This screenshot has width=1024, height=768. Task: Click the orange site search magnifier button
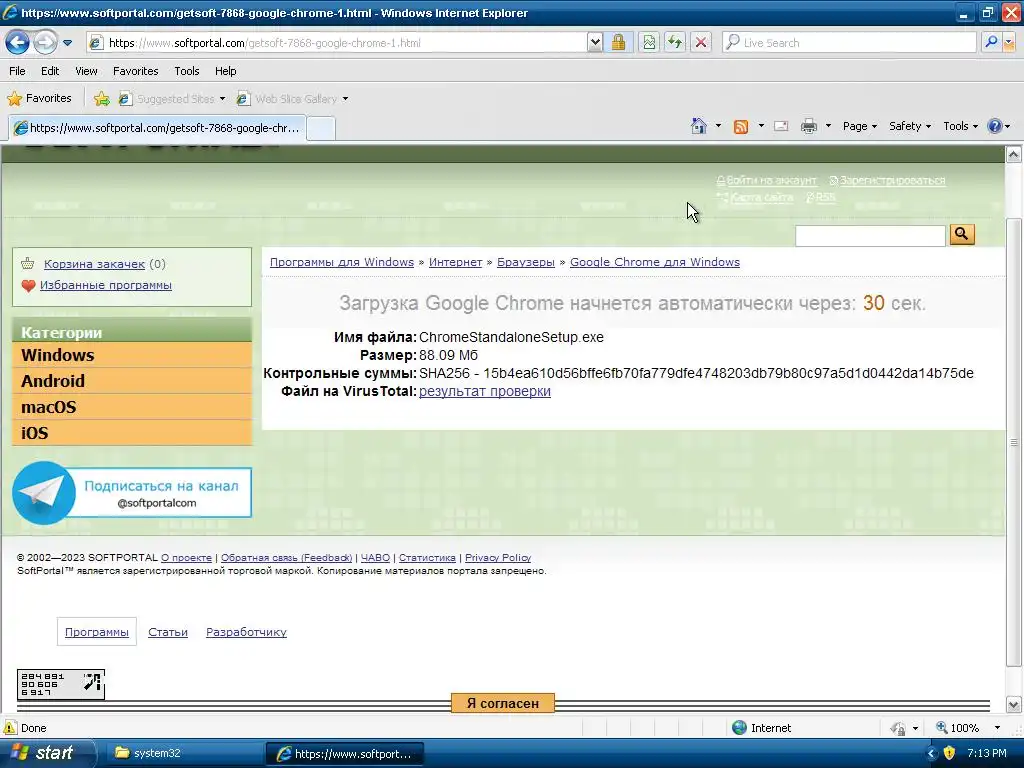pyautogui.click(x=962, y=234)
